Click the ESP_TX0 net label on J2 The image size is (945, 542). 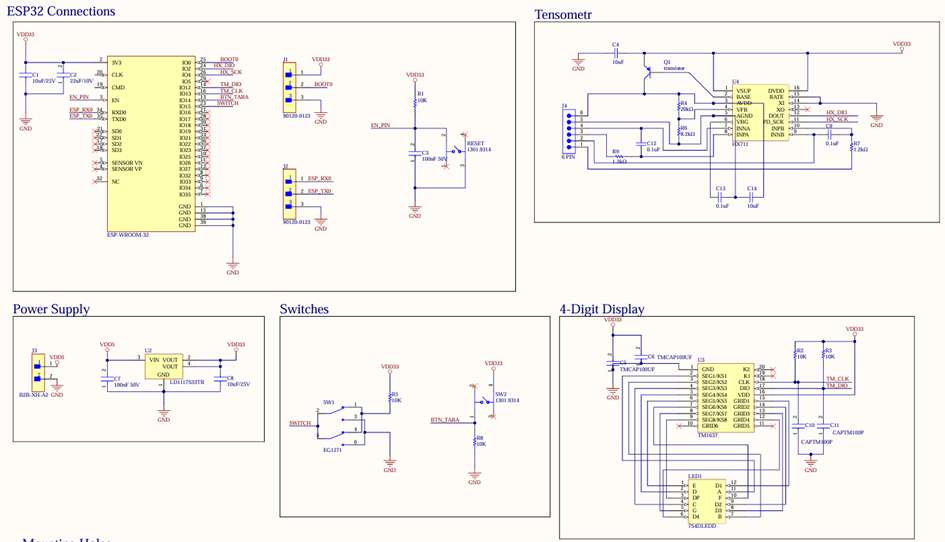click(x=319, y=191)
